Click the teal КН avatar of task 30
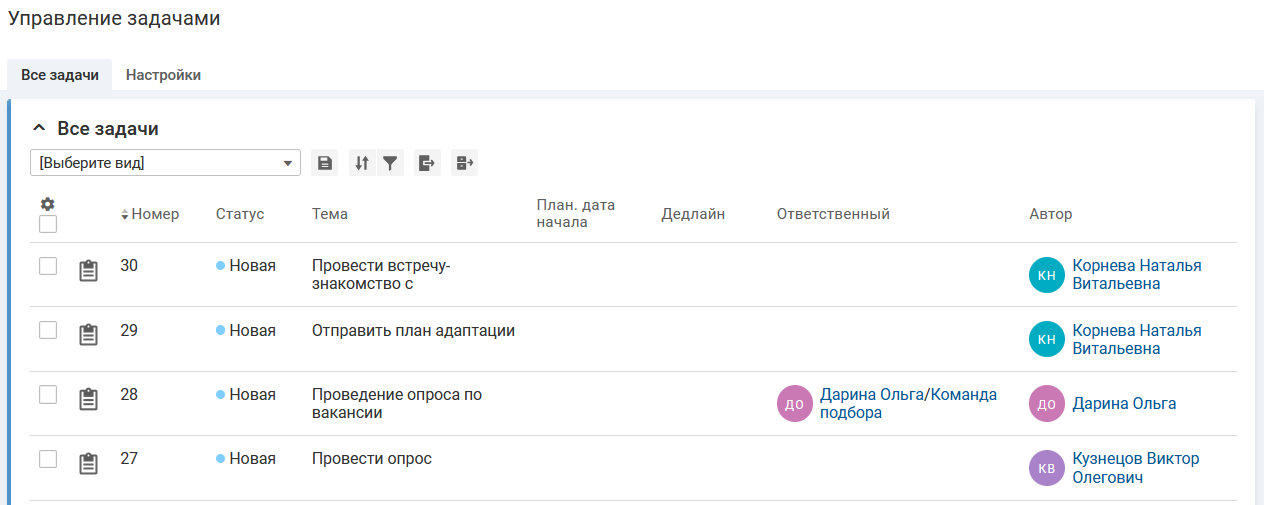 [x=1047, y=275]
